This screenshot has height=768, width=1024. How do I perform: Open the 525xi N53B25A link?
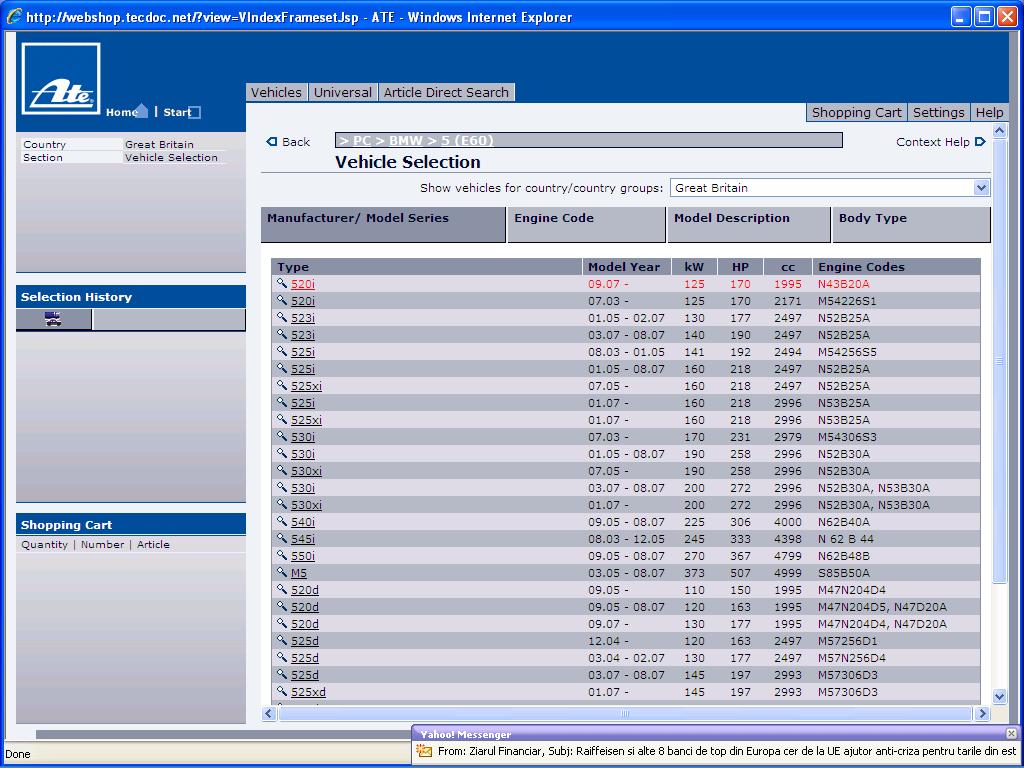click(306, 420)
